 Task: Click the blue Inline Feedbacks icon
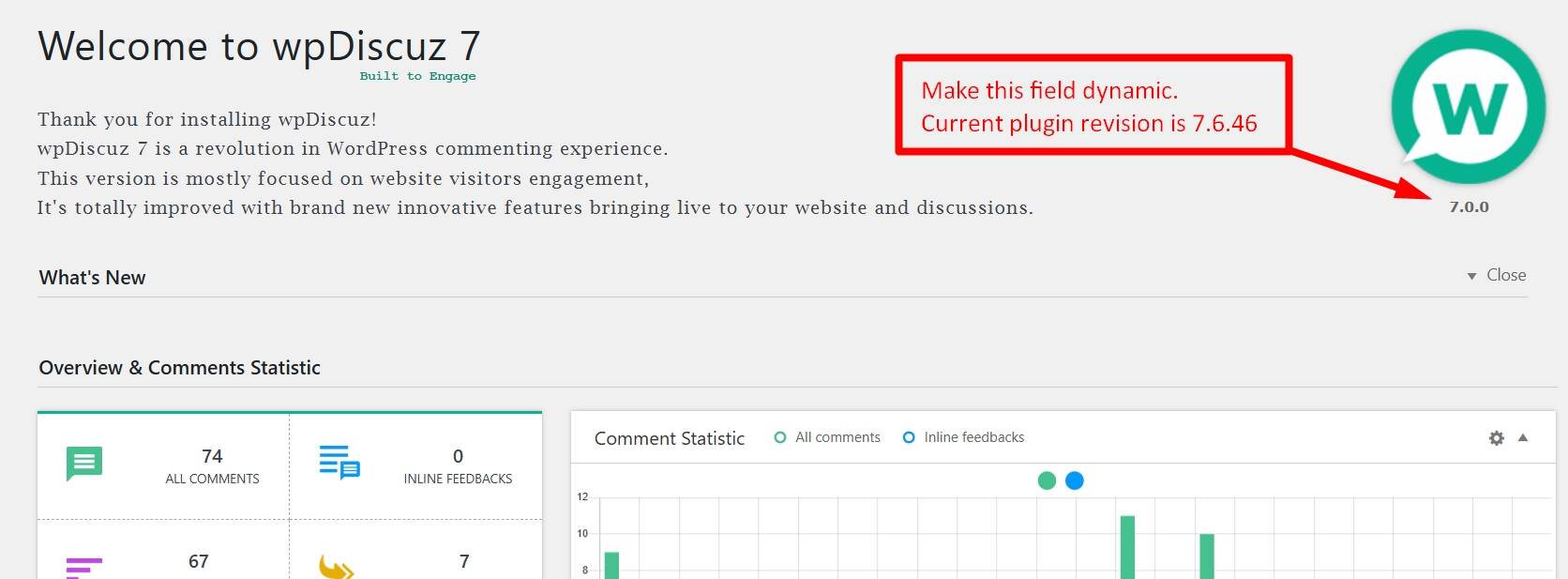pyautogui.click(x=339, y=462)
